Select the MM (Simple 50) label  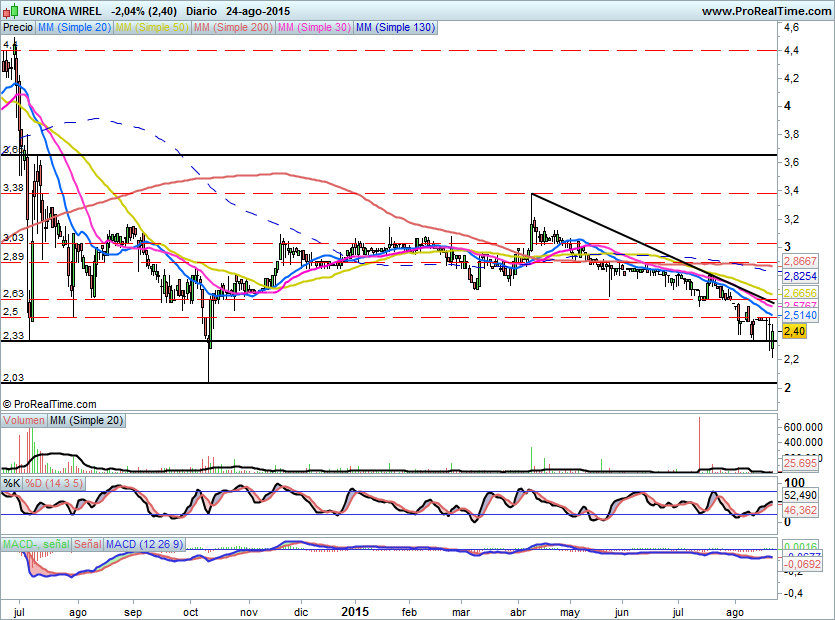(152, 27)
